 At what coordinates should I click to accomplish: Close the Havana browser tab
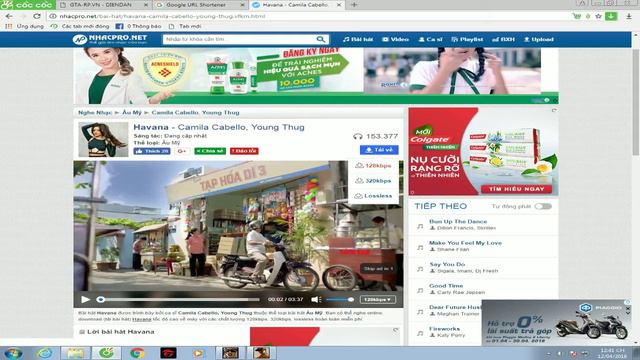(x=339, y=5)
